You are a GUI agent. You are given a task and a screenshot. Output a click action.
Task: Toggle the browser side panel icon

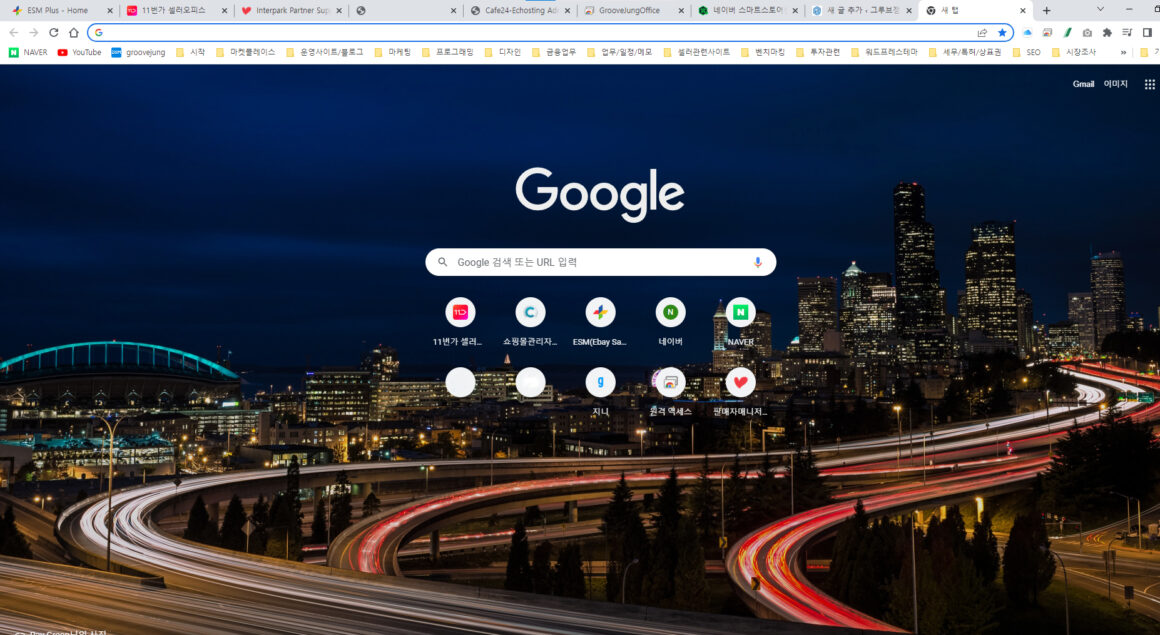click(1147, 32)
